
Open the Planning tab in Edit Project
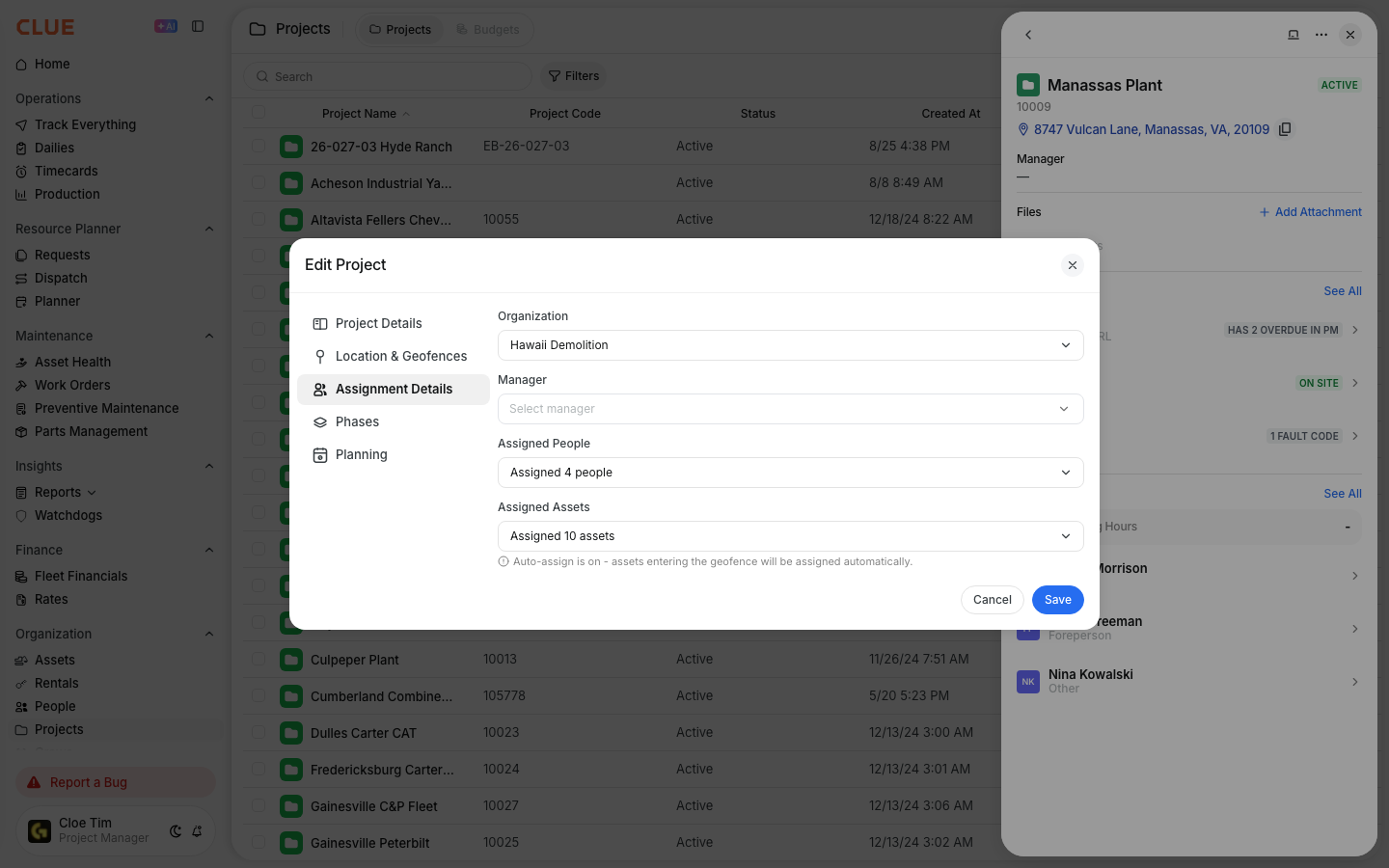tap(394, 454)
